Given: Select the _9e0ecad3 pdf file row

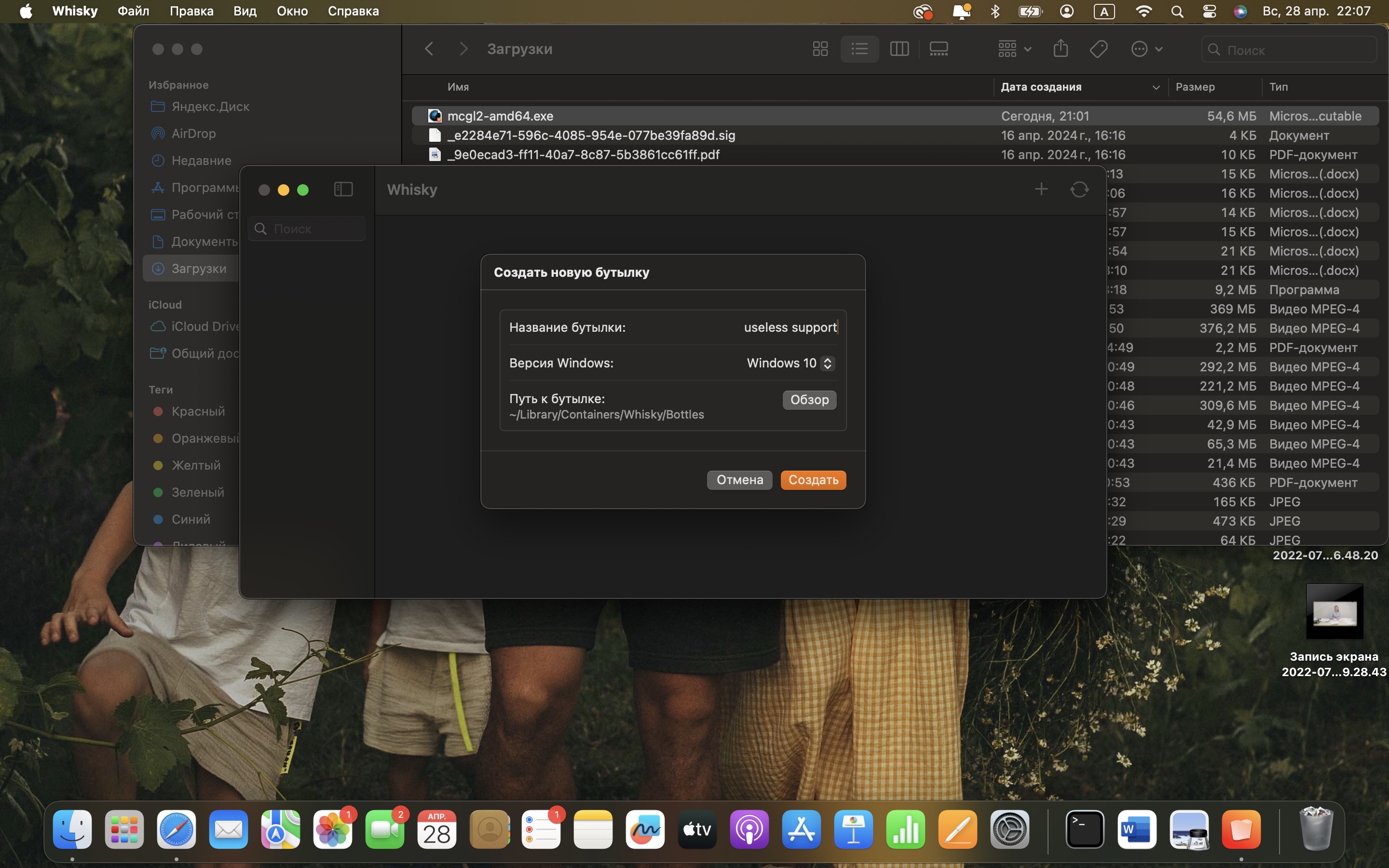Looking at the screenshot, I should coord(895,154).
